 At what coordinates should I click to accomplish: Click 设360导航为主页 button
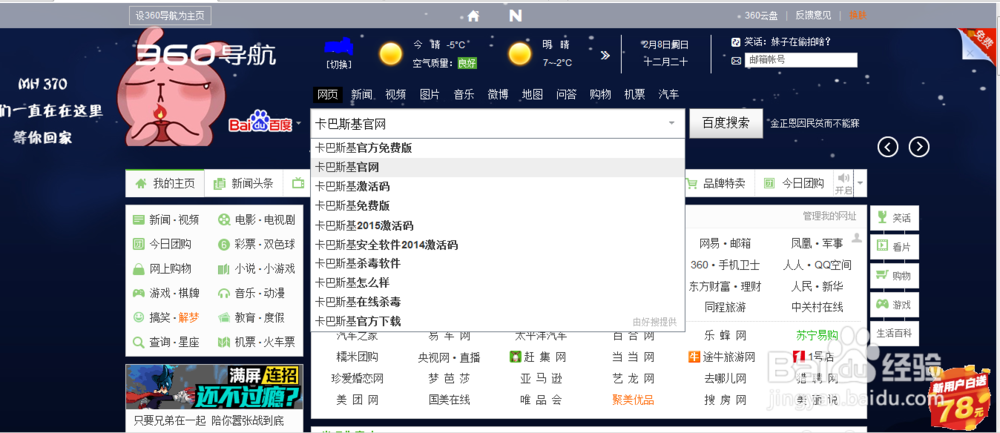tap(170, 16)
